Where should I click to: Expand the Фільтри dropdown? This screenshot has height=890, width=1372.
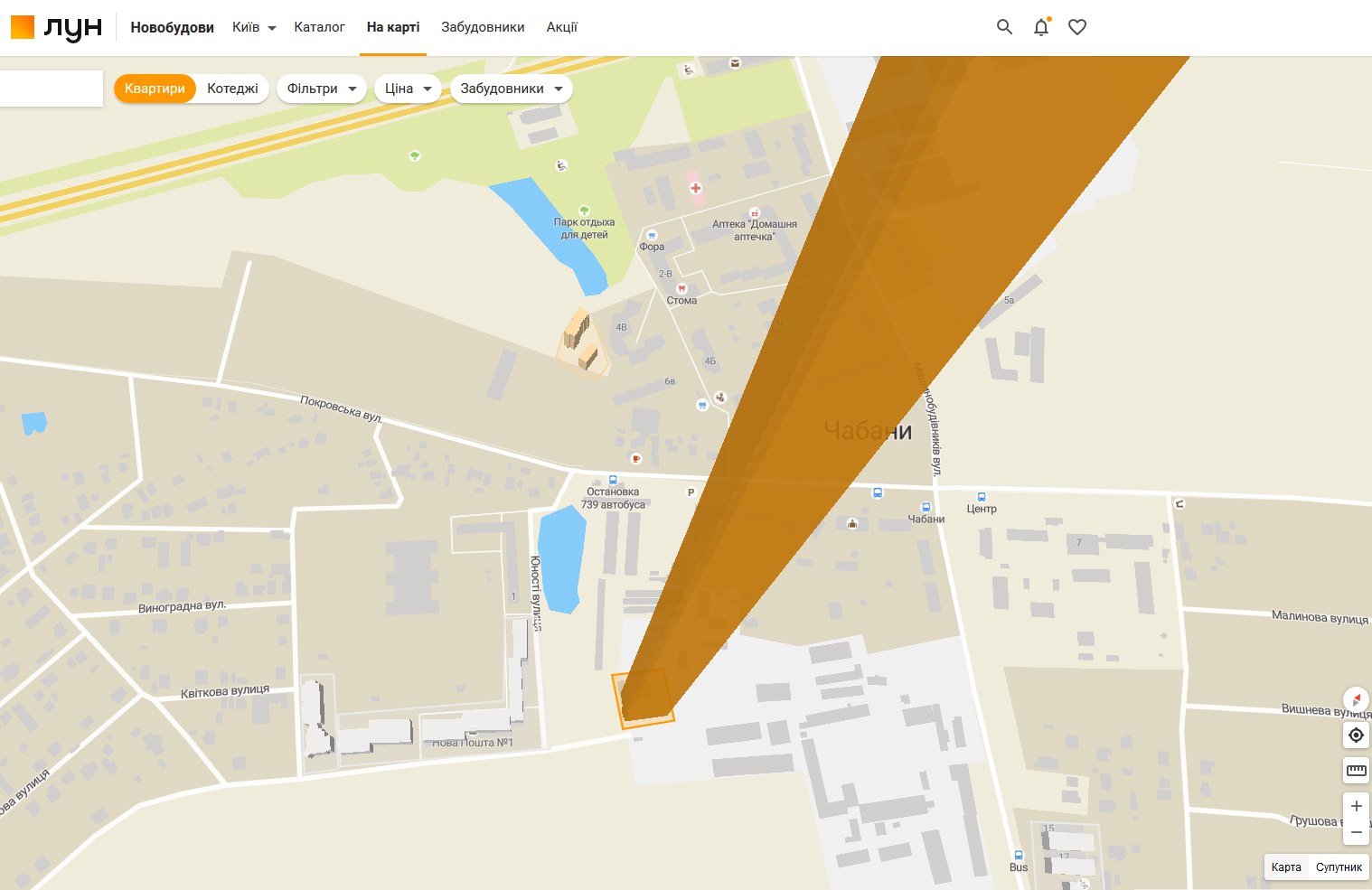click(x=321, y=89)
